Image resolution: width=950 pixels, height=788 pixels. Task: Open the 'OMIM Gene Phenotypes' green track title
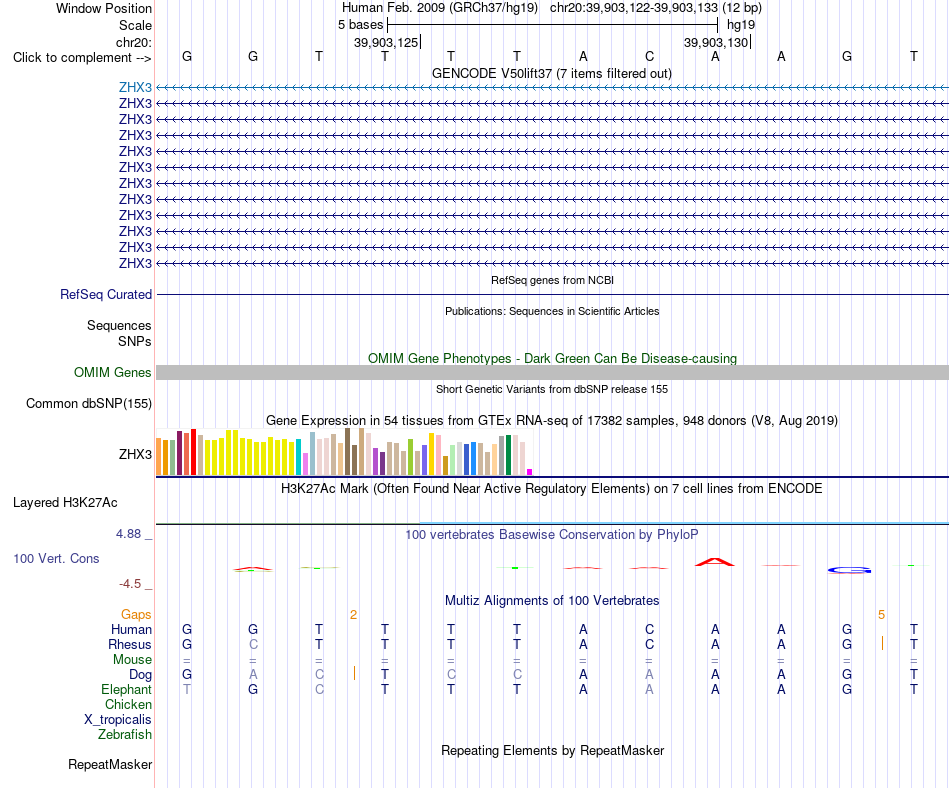552,359
